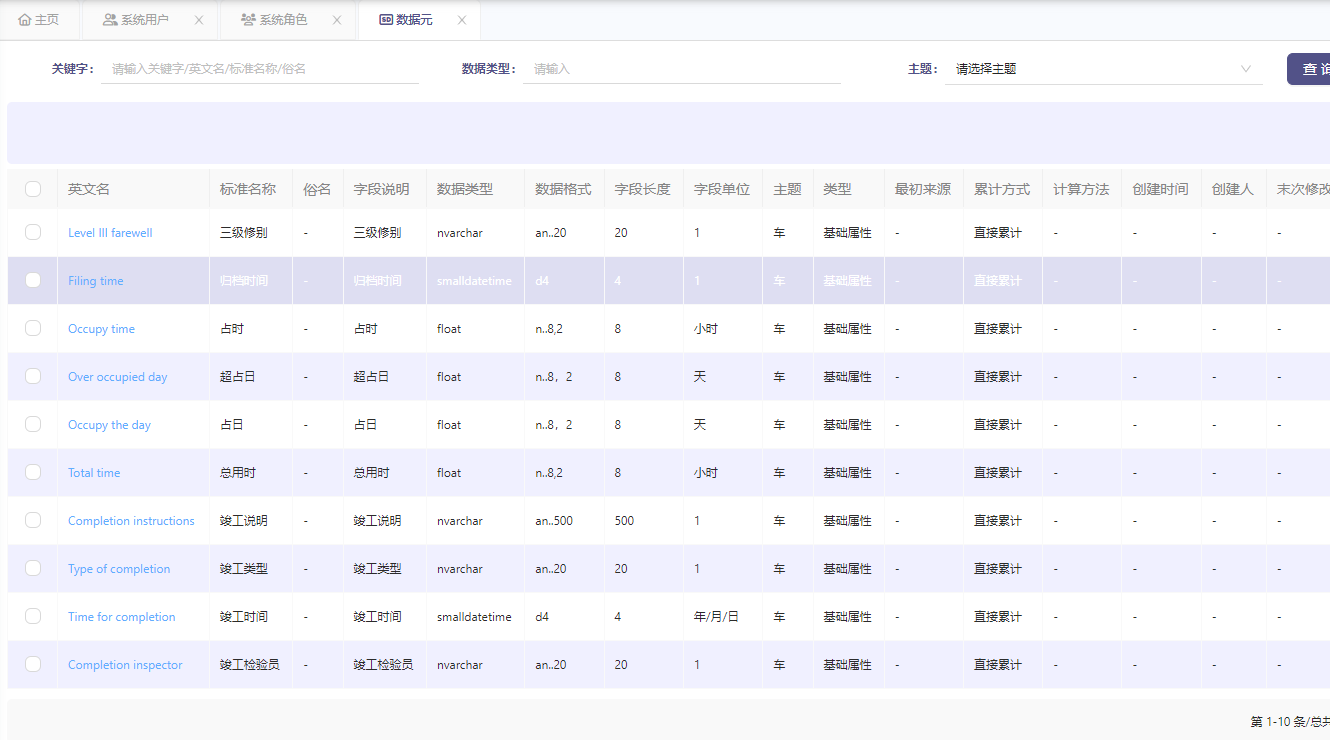Click the 主题 dropdown chevron arrow
The height and width of the screenshot is (740, 1330).
point(1246,69)
